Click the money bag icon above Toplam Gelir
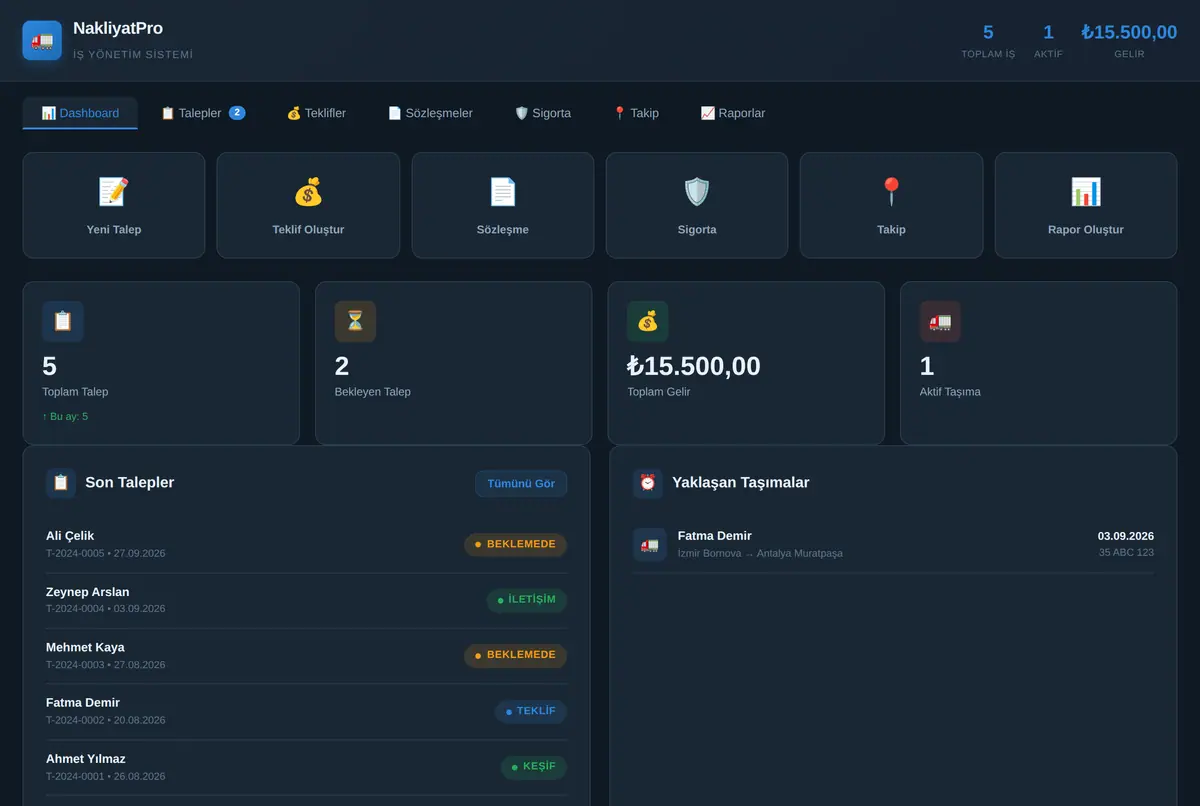This screenshot has height=806, width=1200. point(648,322)
